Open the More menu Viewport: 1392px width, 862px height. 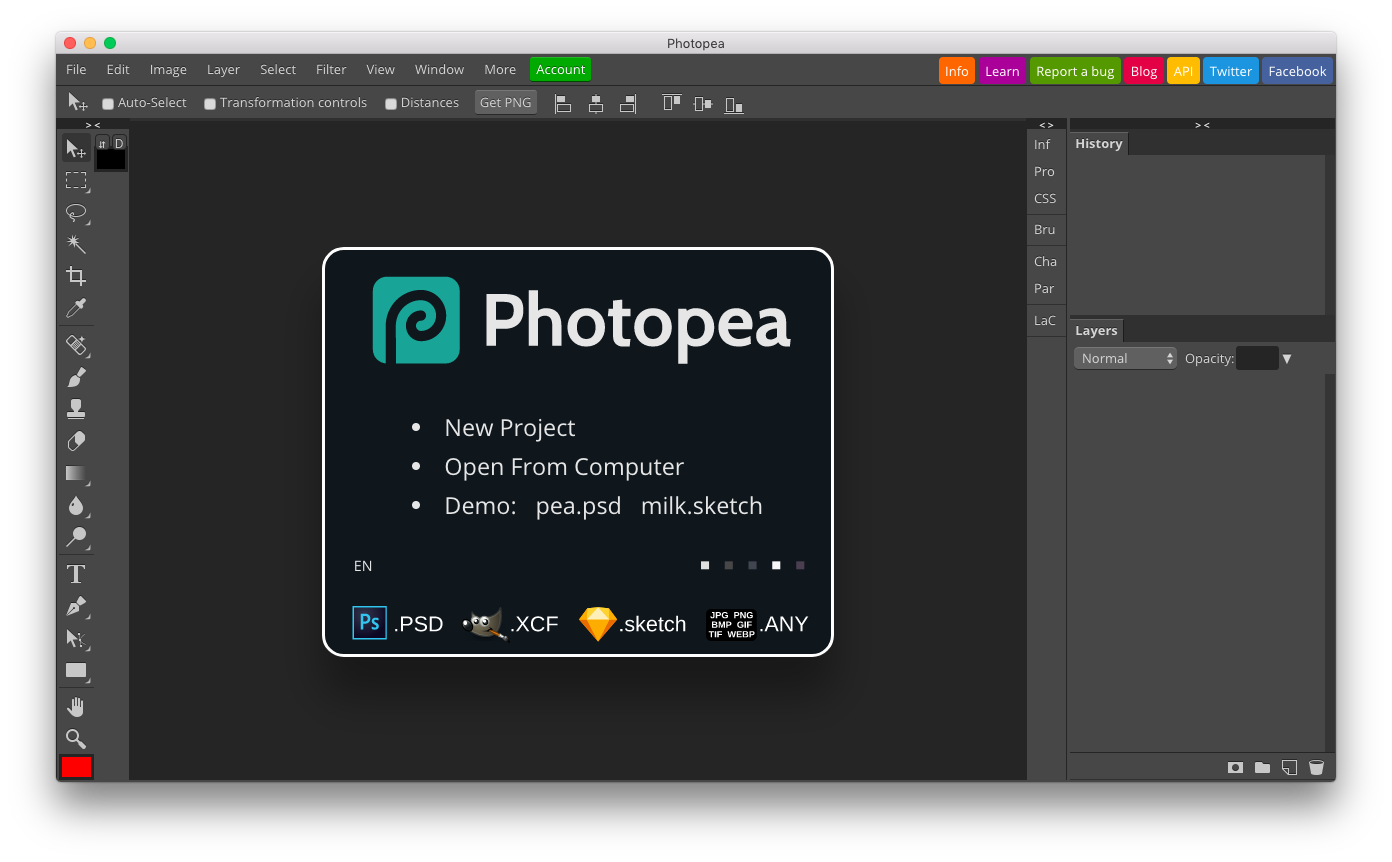click(x=500, y=69)
